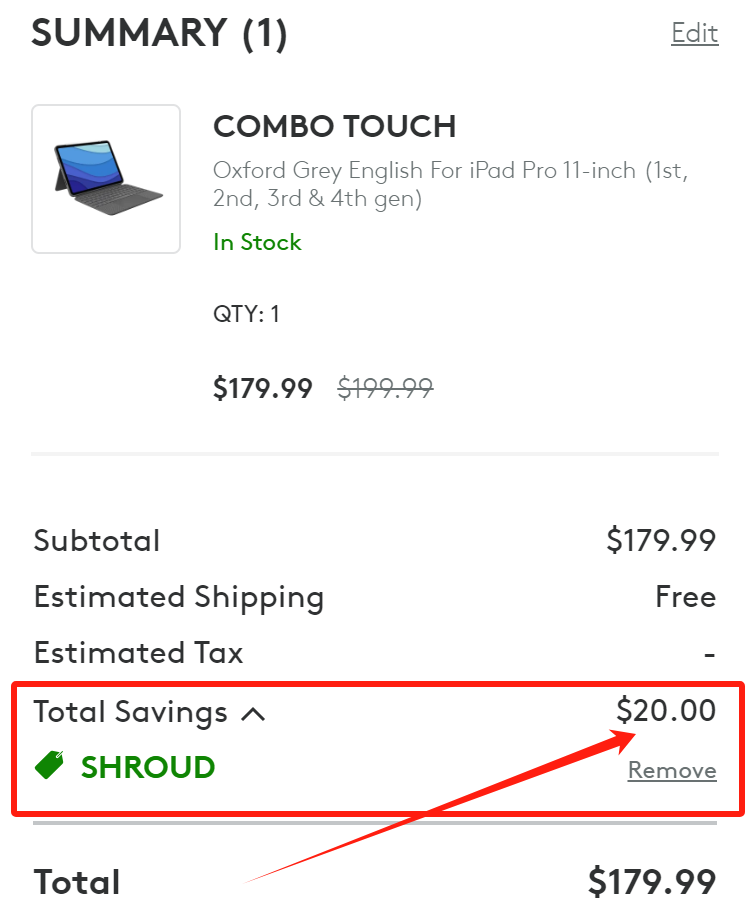Click the Free shipping value
749x911 pixels.
(x=685, y=597)
